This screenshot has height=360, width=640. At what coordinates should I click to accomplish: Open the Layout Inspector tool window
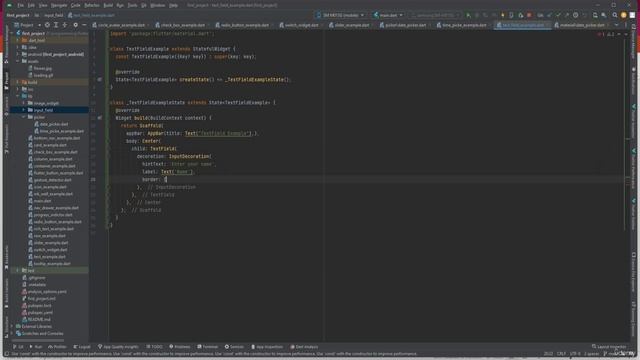click(609, 347)
